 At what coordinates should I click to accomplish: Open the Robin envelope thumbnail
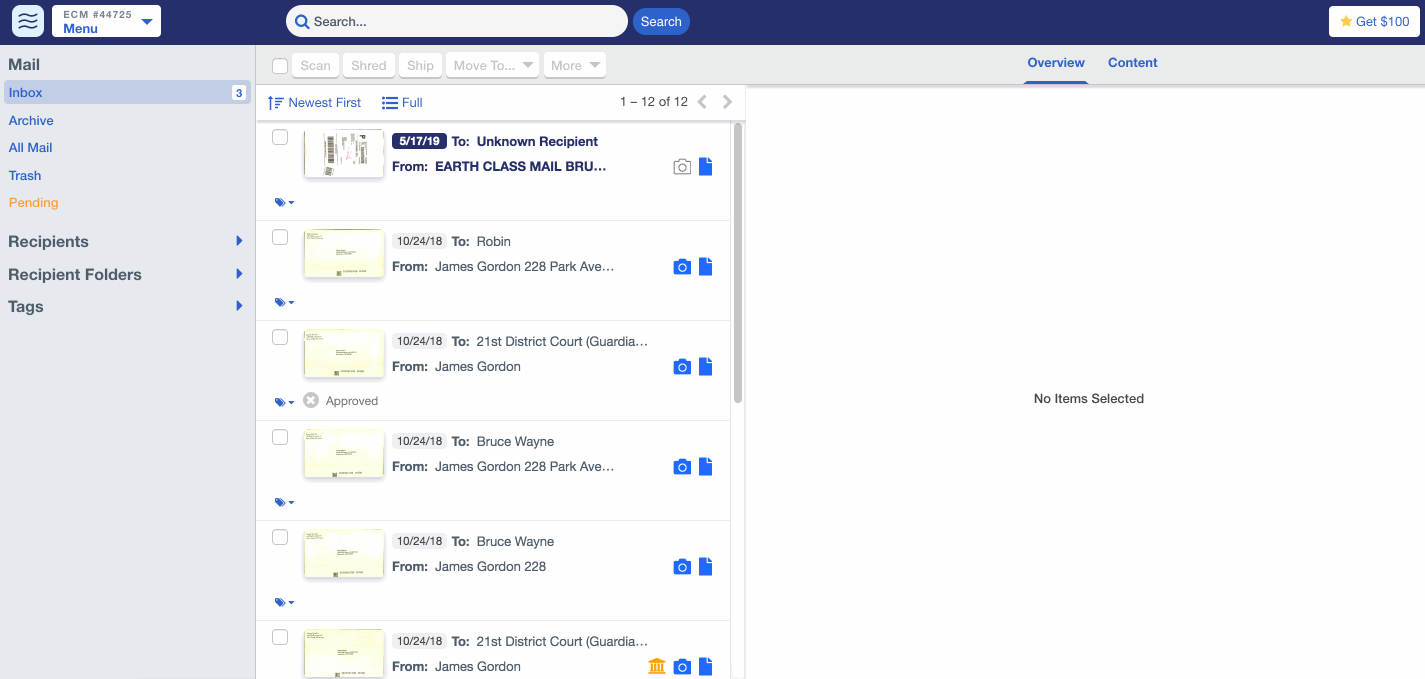344,254
